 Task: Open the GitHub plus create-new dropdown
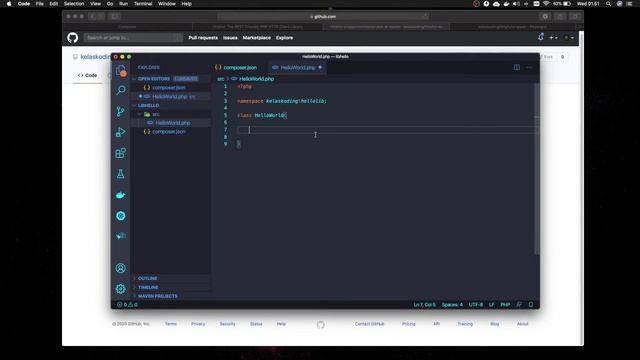(553, 38)
